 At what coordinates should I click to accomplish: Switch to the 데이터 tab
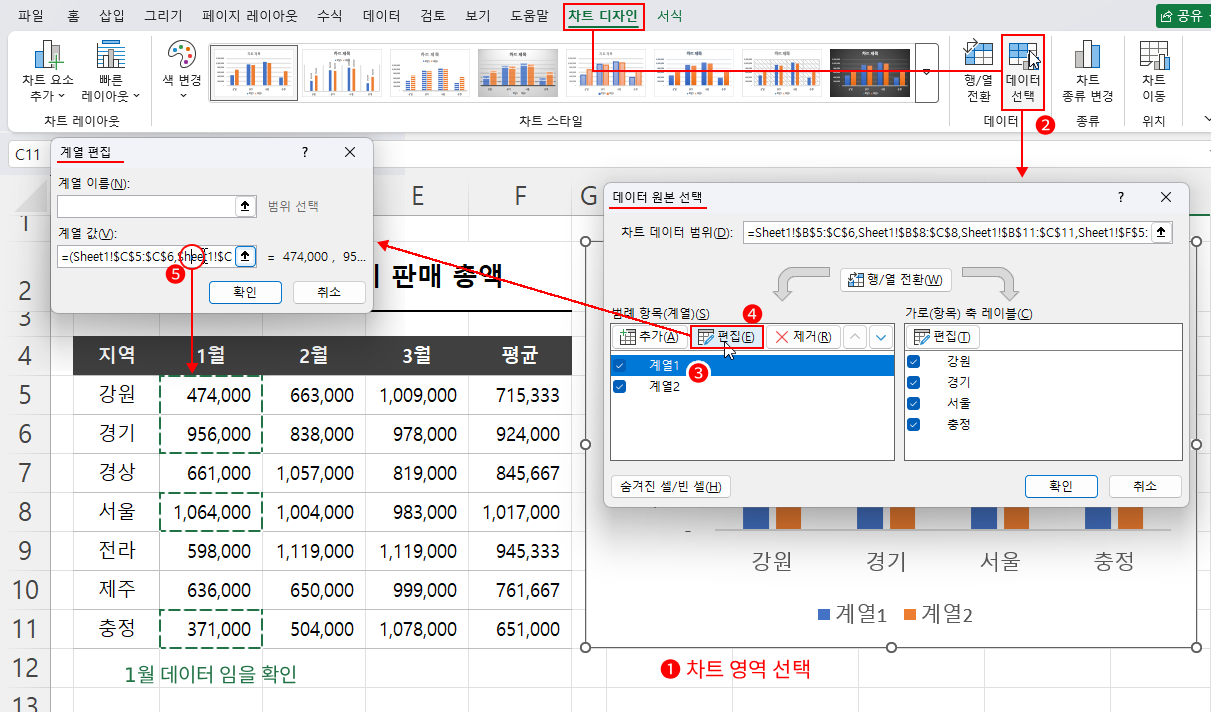(x=381, y=16)
